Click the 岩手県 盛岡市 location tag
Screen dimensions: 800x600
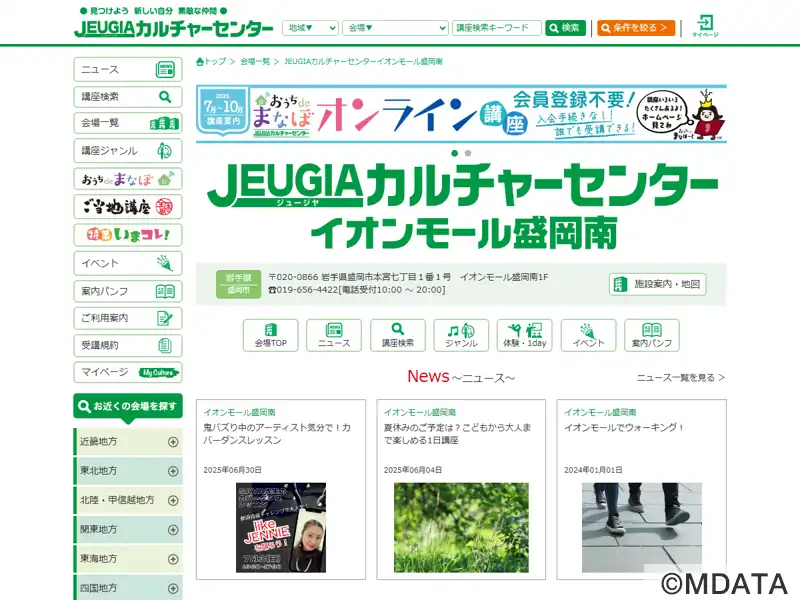coord(238,284)
